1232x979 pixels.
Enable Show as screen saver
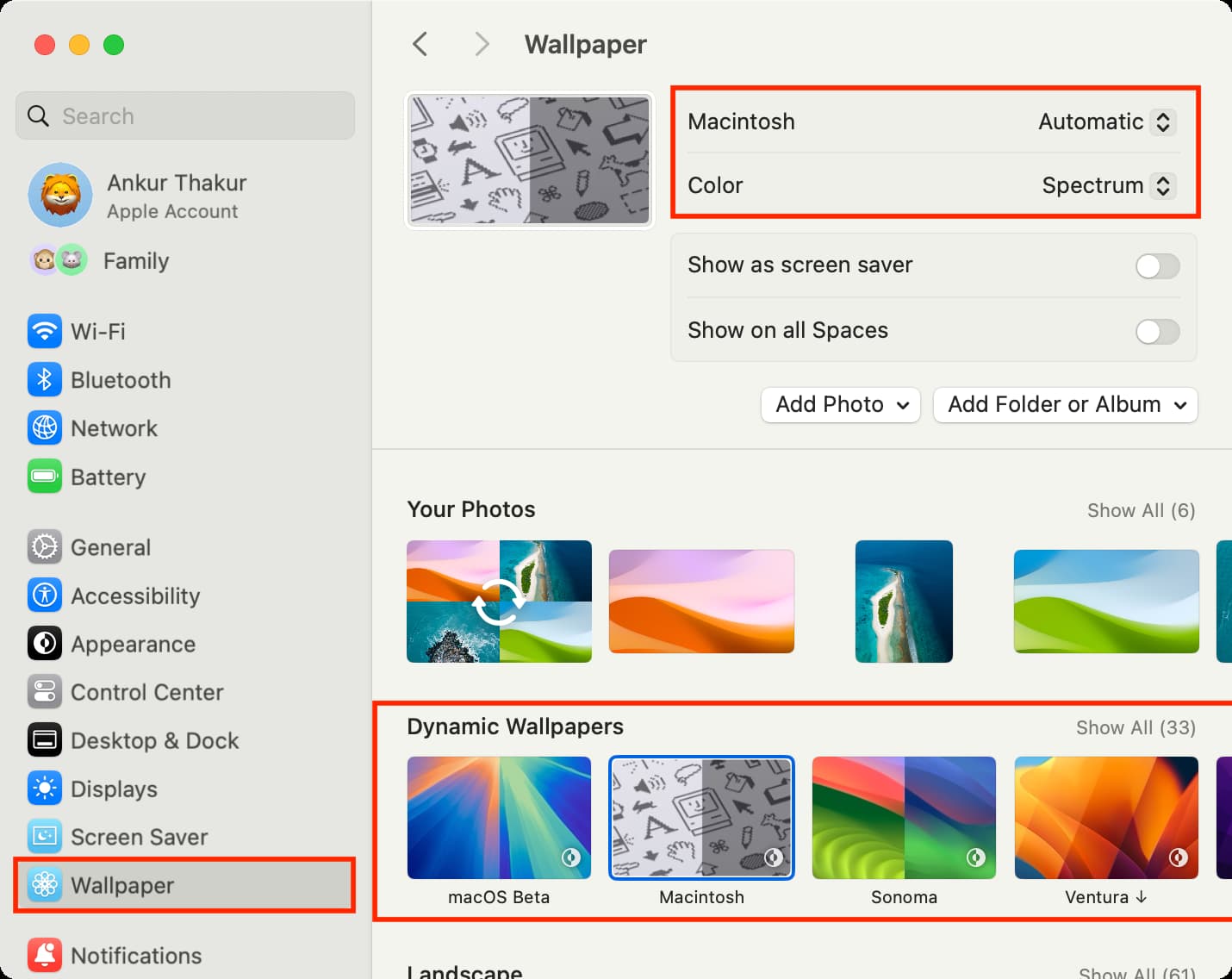1157,266
